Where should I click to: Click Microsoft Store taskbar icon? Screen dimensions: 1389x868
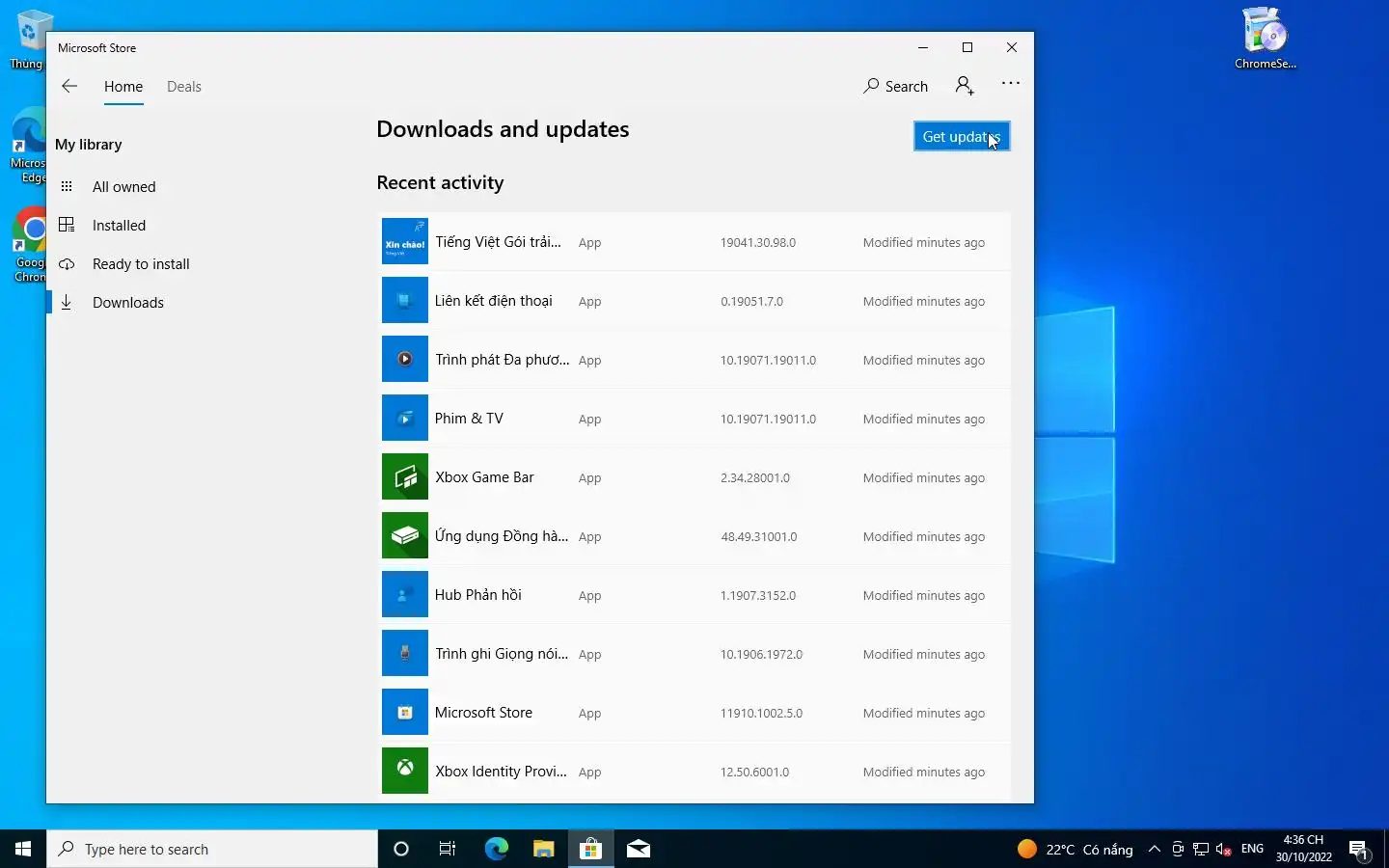point(590,849)
